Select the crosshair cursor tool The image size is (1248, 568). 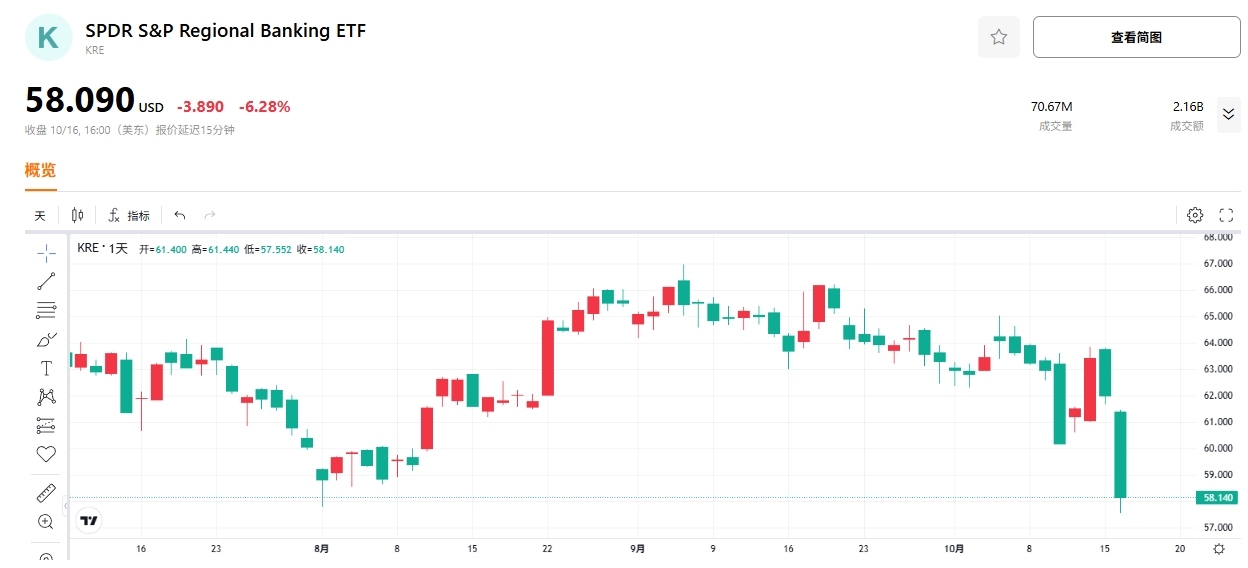point(46,252)
